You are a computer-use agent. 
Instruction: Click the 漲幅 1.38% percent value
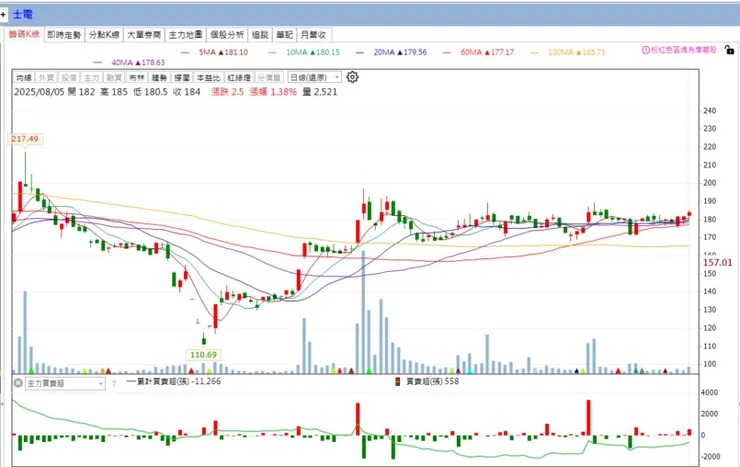(273, 92)
